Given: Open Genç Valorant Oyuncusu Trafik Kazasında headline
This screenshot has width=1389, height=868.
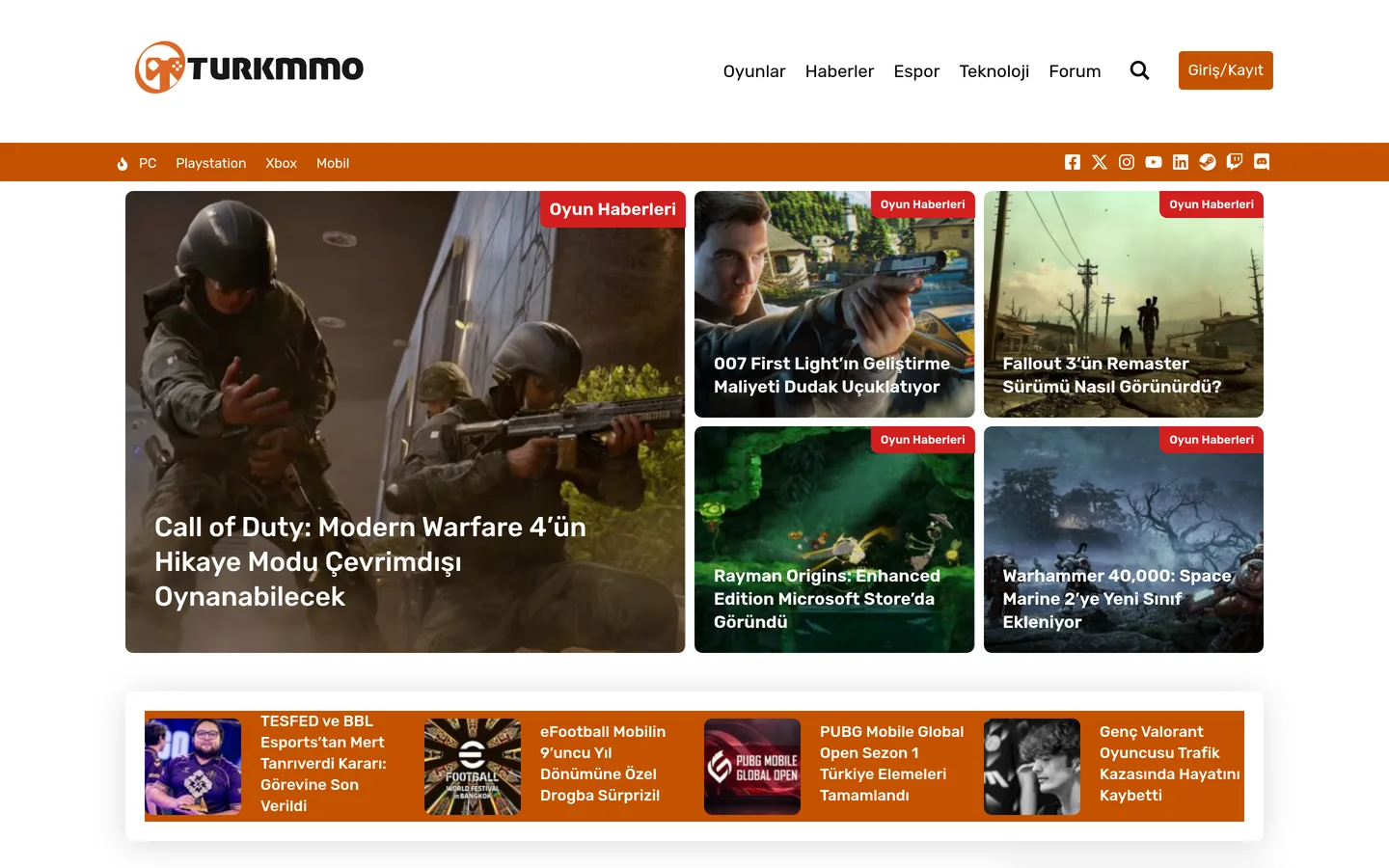Looking at the screenshot, I should (1169, 763).
